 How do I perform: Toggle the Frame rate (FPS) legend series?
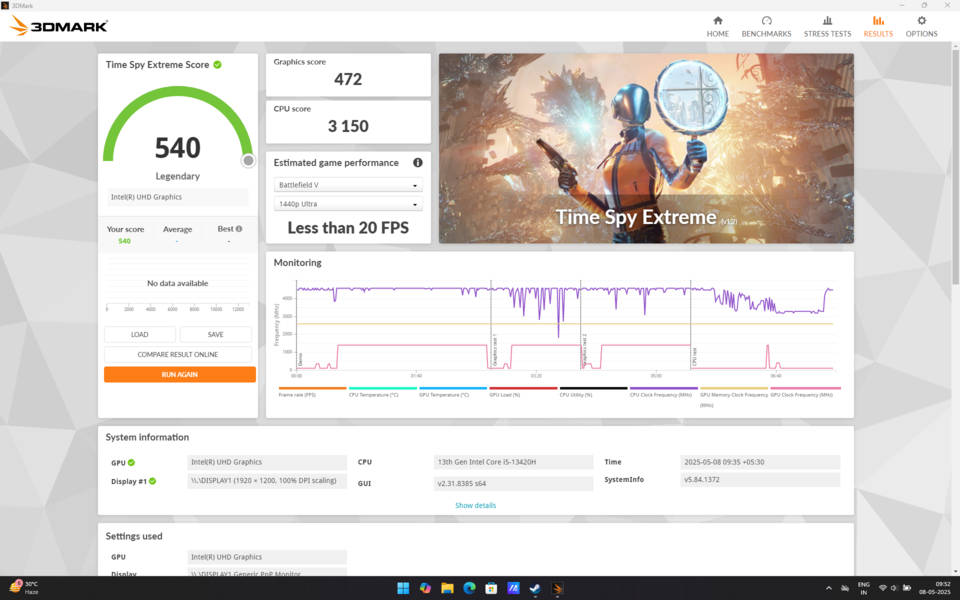click(312, 392)
